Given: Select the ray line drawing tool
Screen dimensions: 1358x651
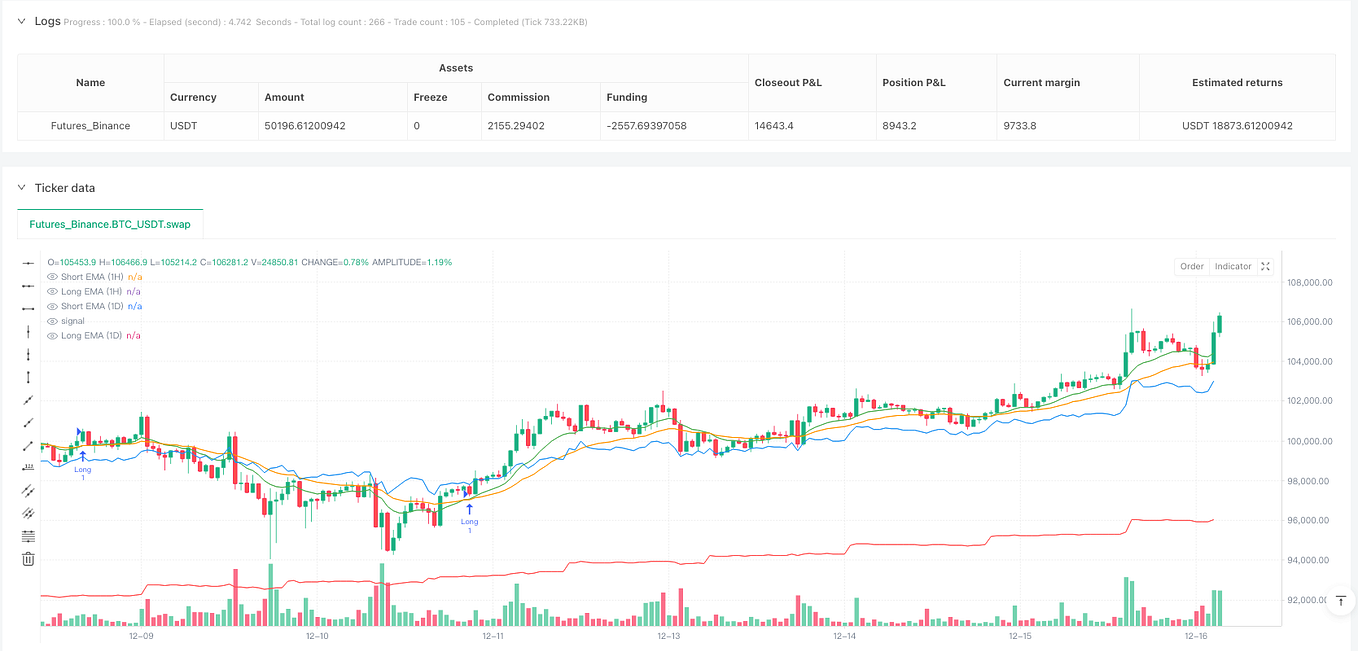Looking at the screenshot, I should click(28, 422).
